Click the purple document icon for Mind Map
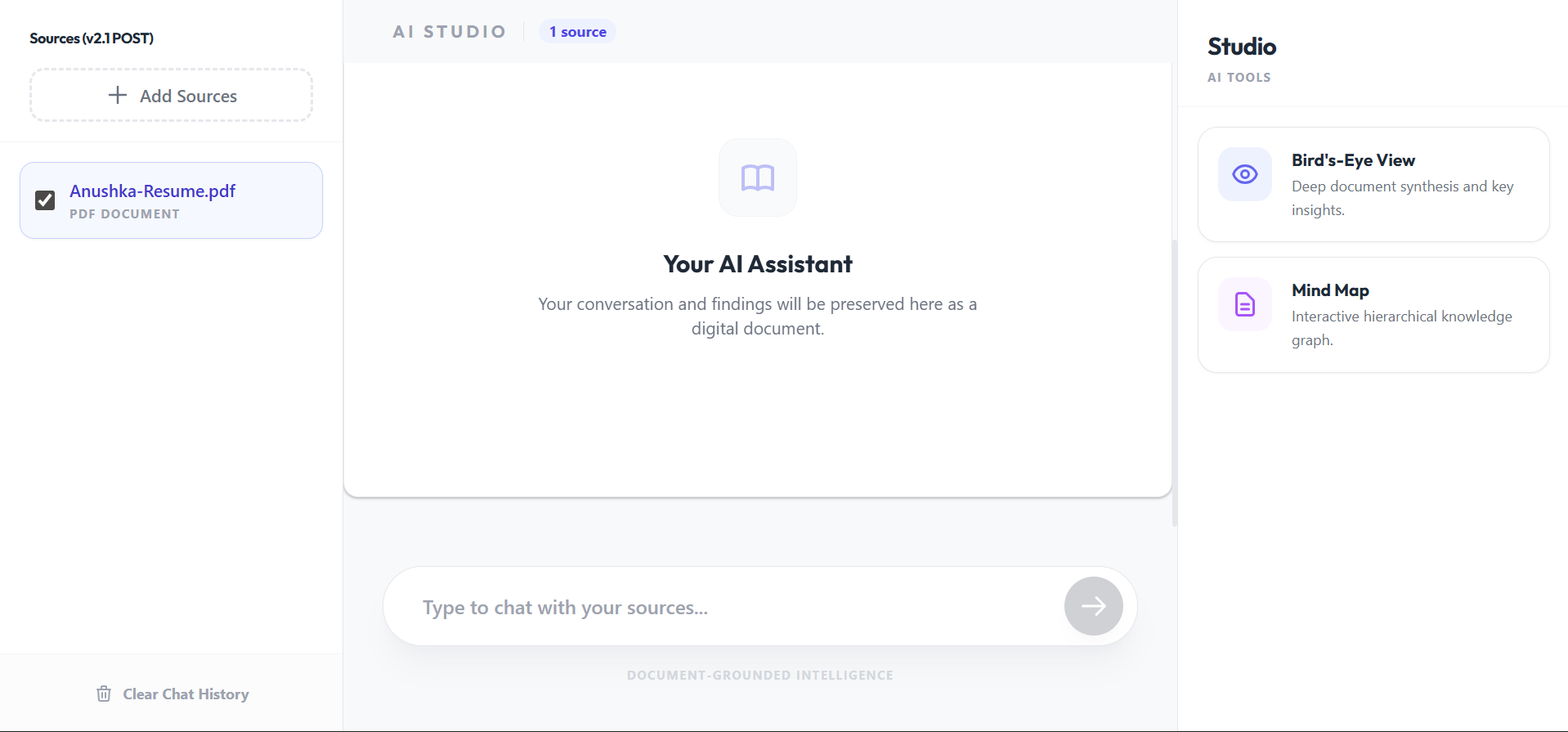Viewport: 1568px width, 732px height. pos(1244,304)
